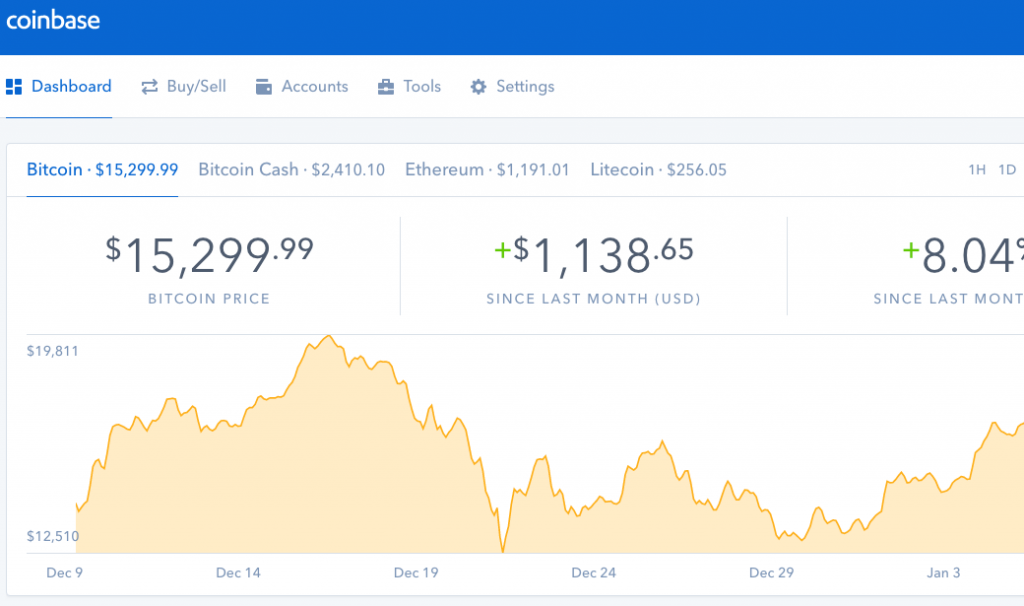The height and width of the screenshot is (606, 1024).
Task: Switch to the Ethereum tab
Action: 487,170
